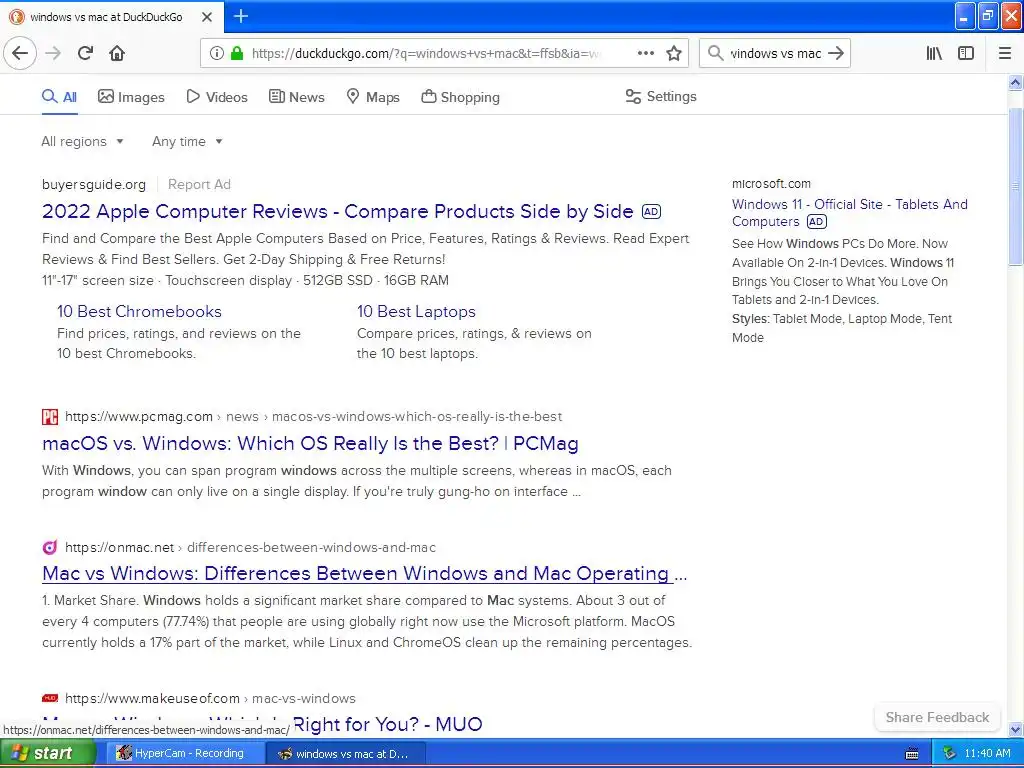Open macOS vs. Windows PCMag result
Screen dimensions: 1024x768
(310, 443)
